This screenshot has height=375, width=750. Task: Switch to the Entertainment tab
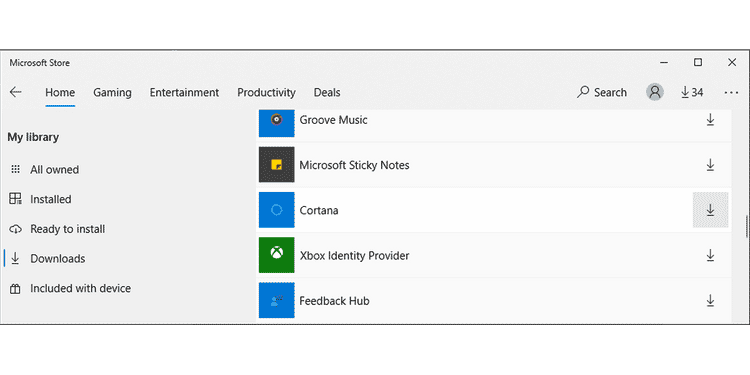pos(184,93)
